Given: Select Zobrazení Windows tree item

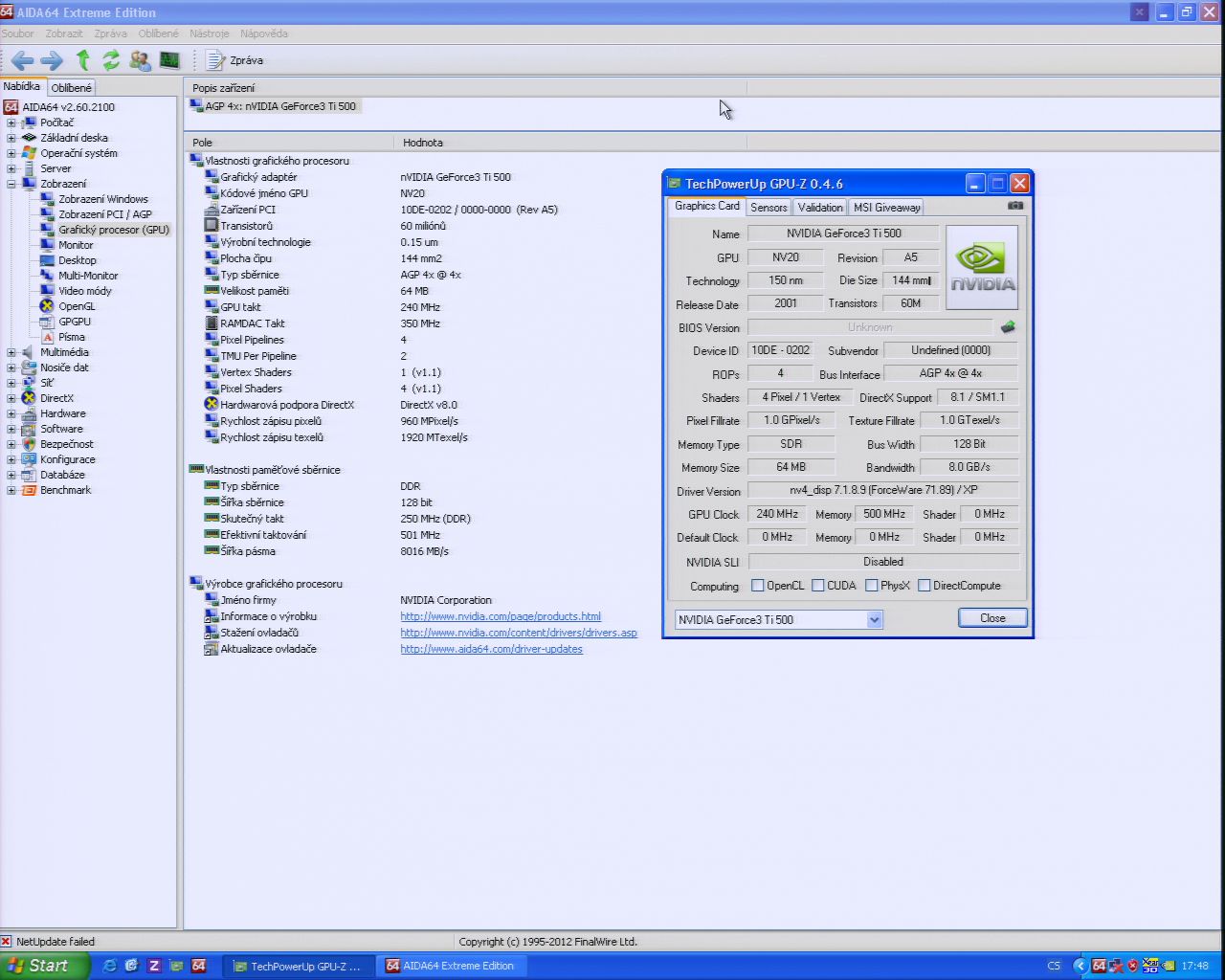Looking at the screenshot, I should tap(94, 199).
